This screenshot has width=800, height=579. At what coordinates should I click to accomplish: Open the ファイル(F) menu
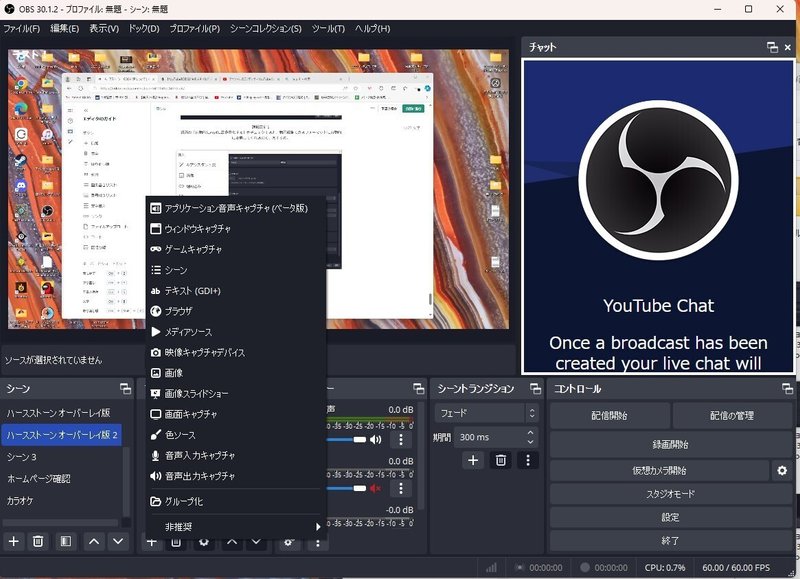point(21,29)
